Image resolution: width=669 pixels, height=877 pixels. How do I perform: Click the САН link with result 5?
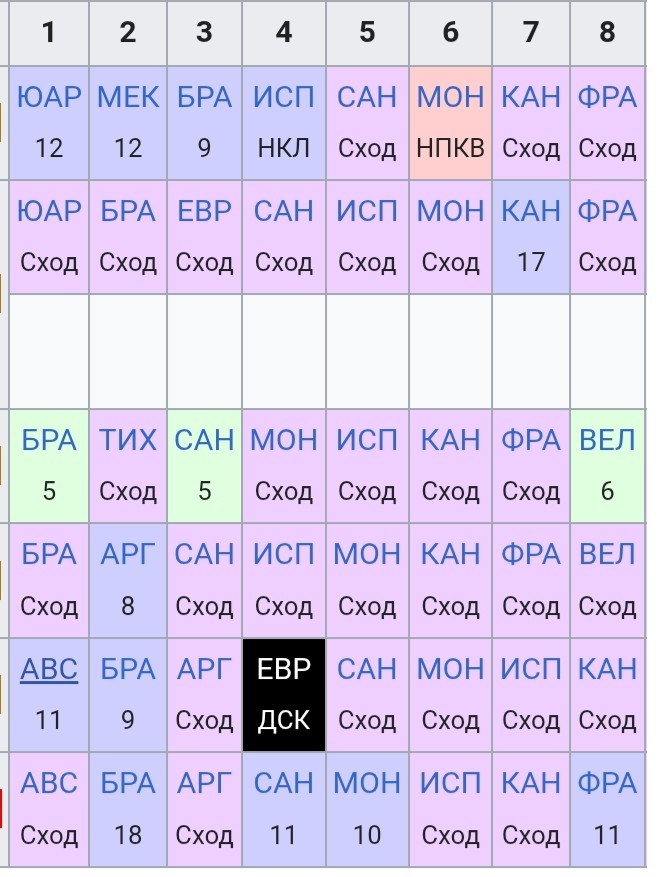point(204,440)
